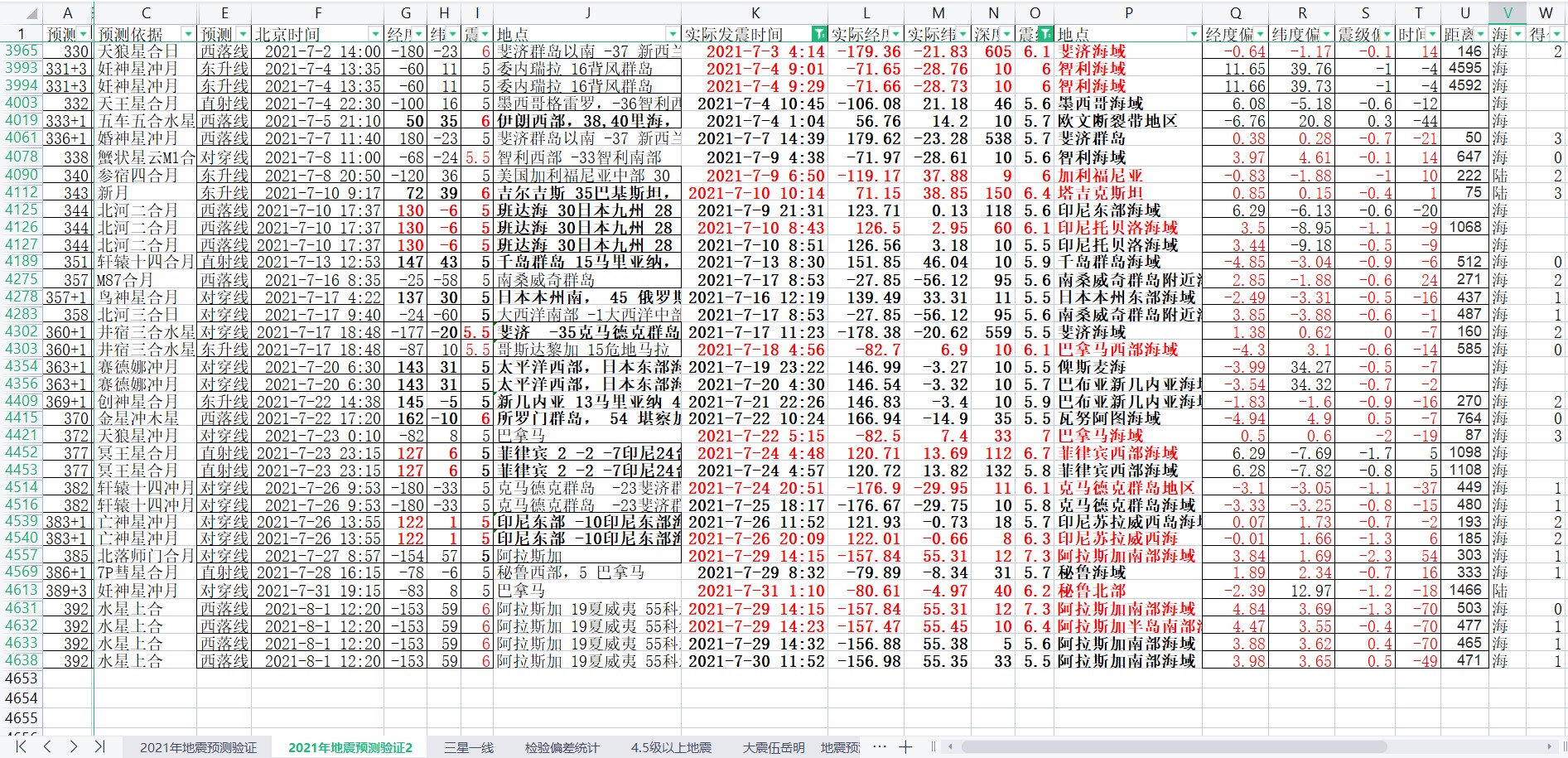Screen dimensions: 1568x758
Task: Go to the first sheet tab
Action: pyautogui.click(x=21, y=746)
